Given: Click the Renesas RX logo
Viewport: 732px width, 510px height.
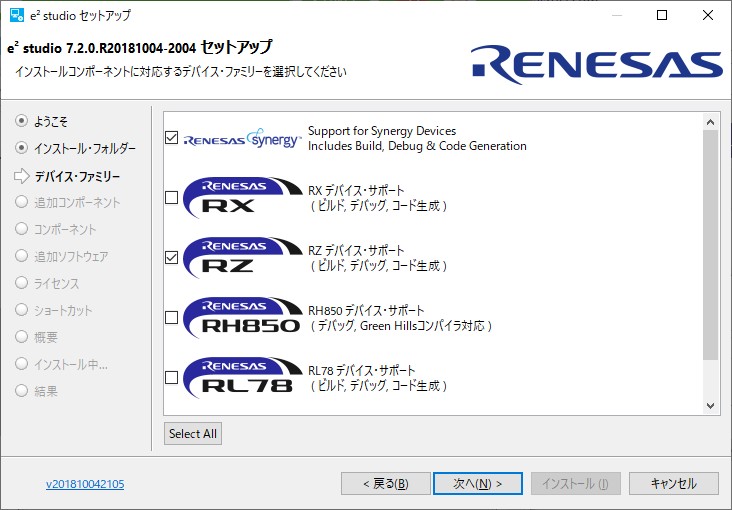Looking at the screenshot, I should pyautogui.click(x=242, y=198).
